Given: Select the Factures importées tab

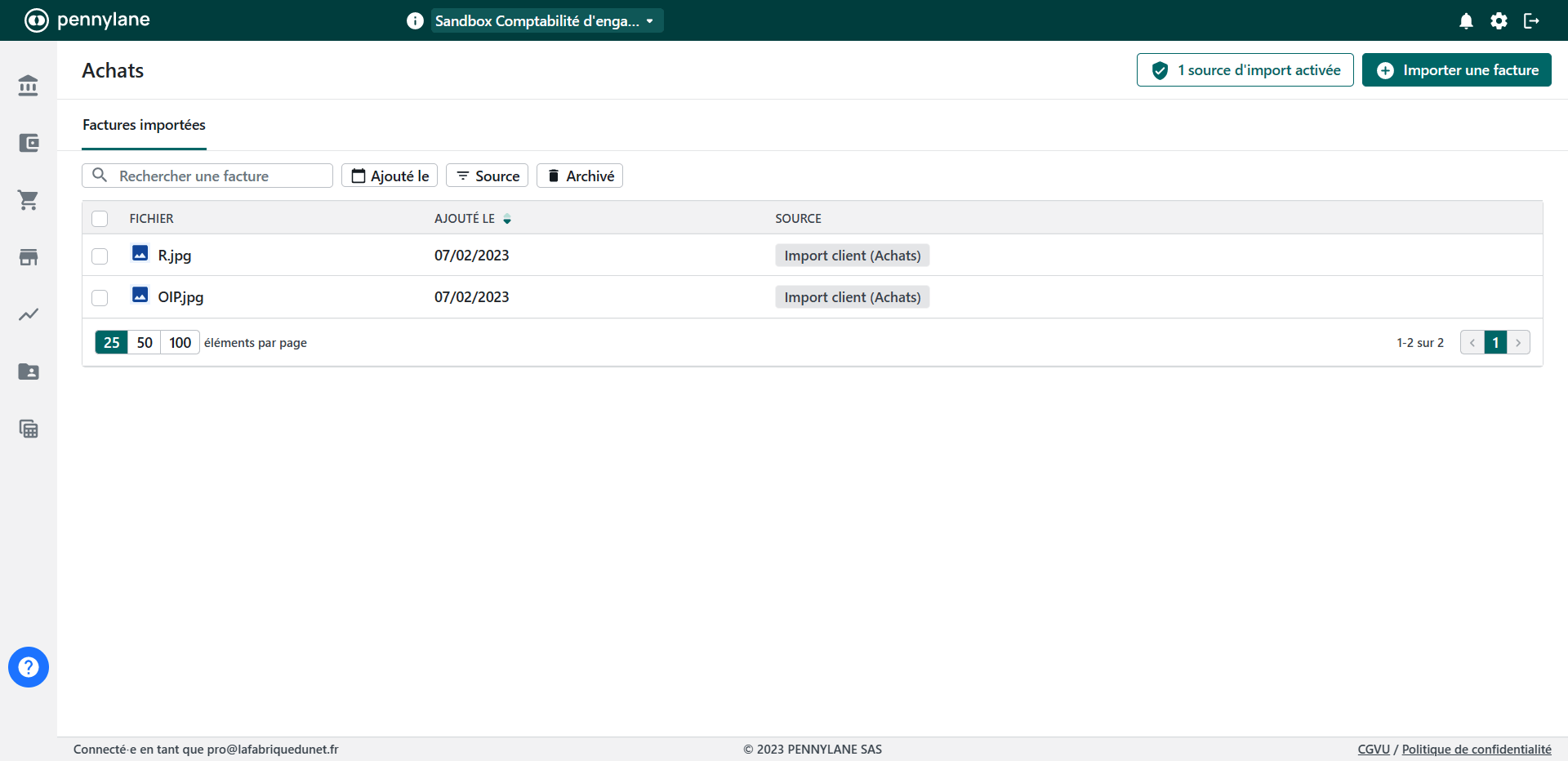Looking at the screenshot, I should coord(144,125).
